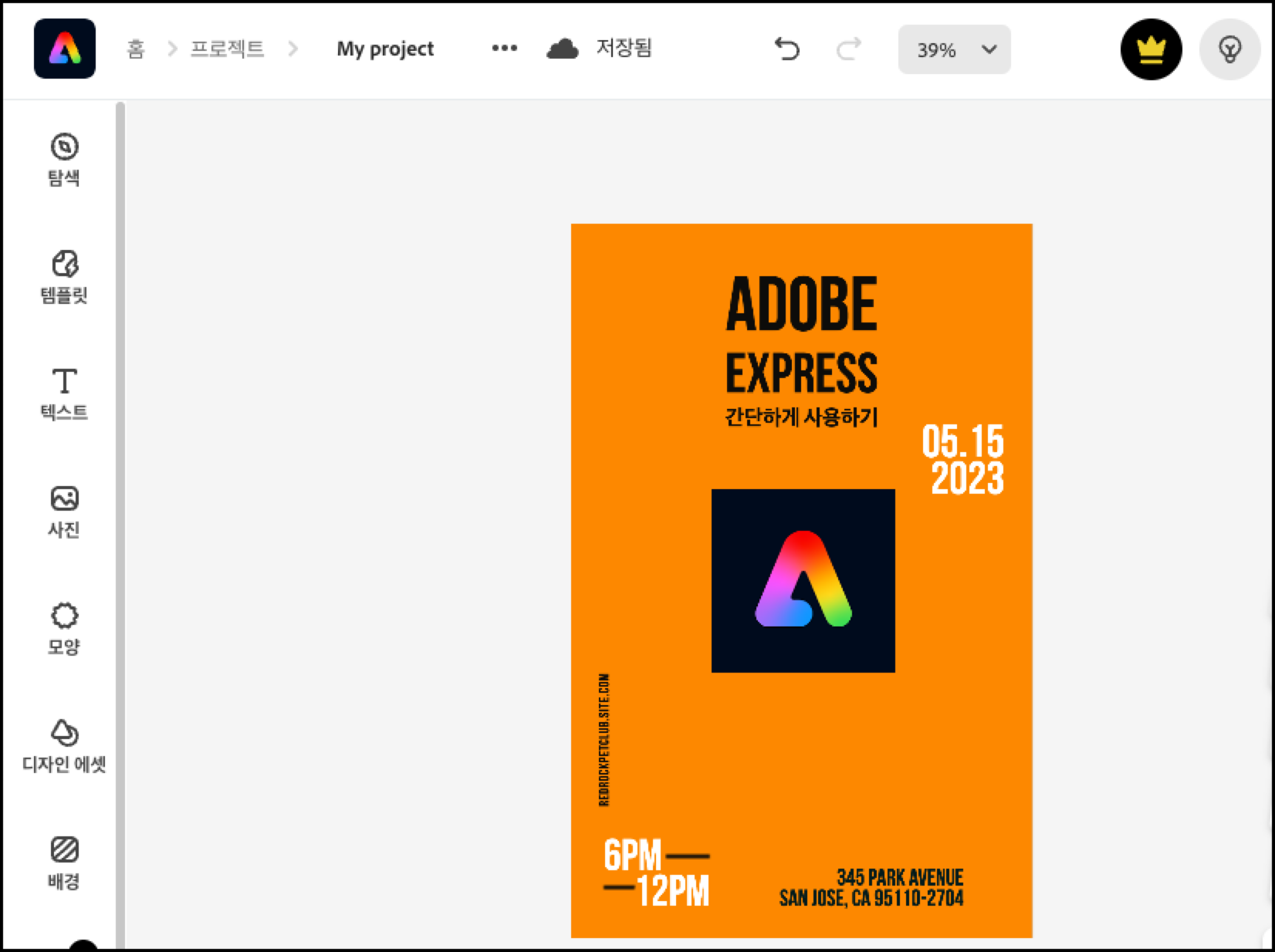The width and height of the screenshot is (1275, 952).
Task: Redo the last undone action
Action: pos(849,49)
